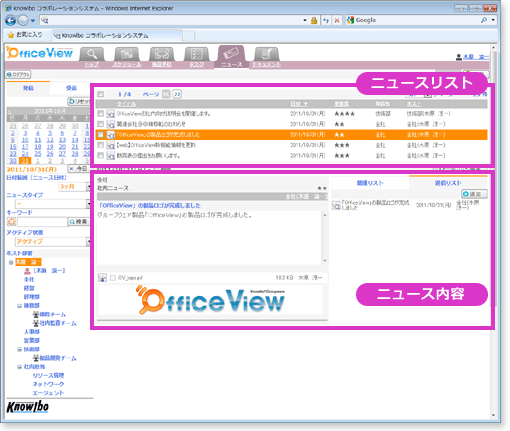
Task: Click the news icon in the related list entry
Action: tap(336, 206)
